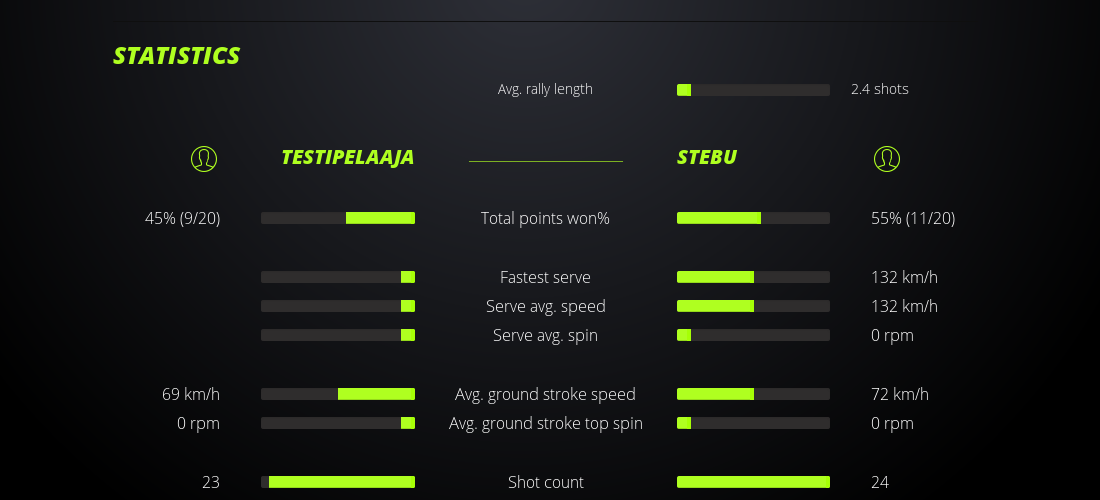Click Testipelaaja's profile icon

[204, 158]
